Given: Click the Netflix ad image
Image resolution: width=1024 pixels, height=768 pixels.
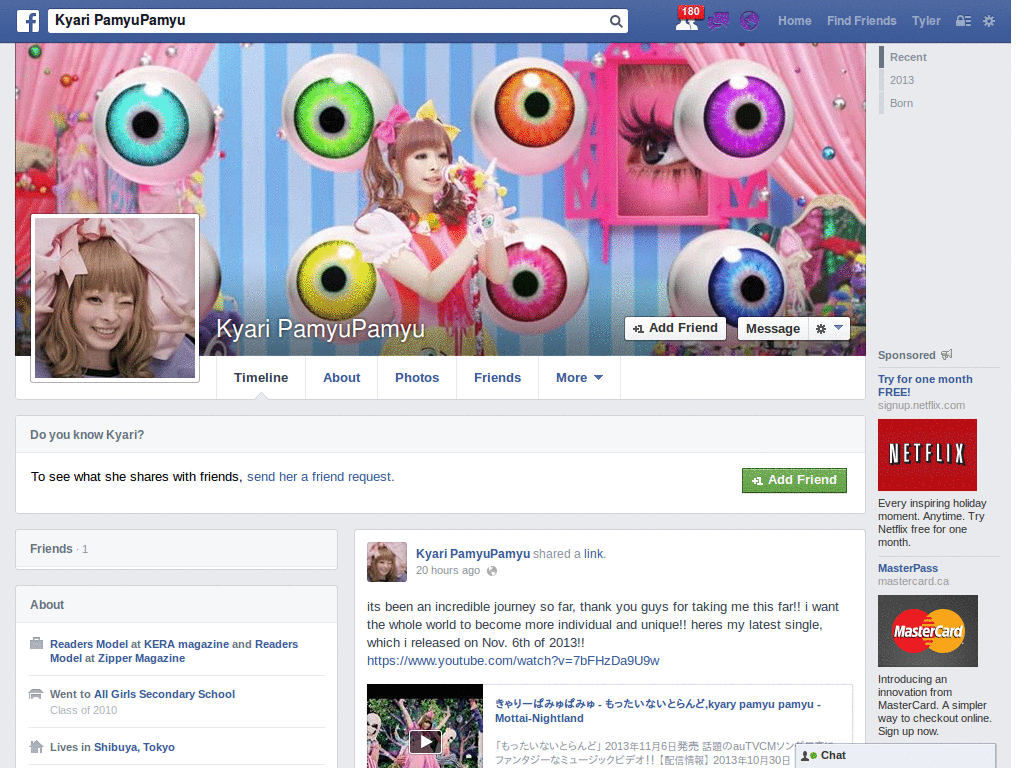Looking at the screenshot, I should (x=927, y=455).
